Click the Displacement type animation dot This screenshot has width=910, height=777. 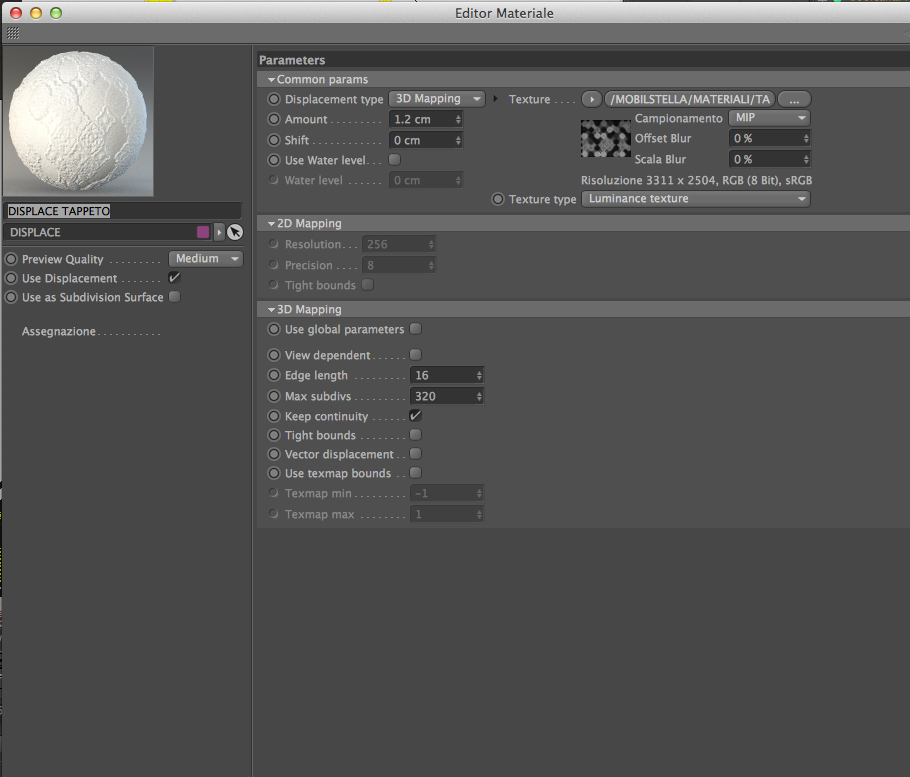[x=274, y=99]
